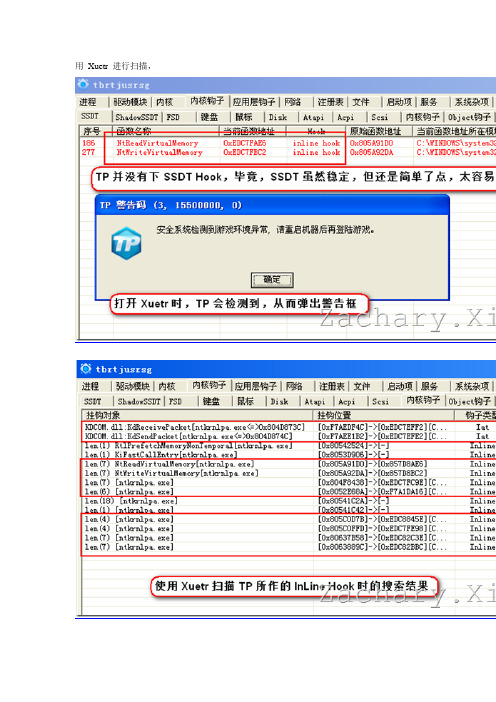Click the original address cell 0x805A91D0

point(371,143)
